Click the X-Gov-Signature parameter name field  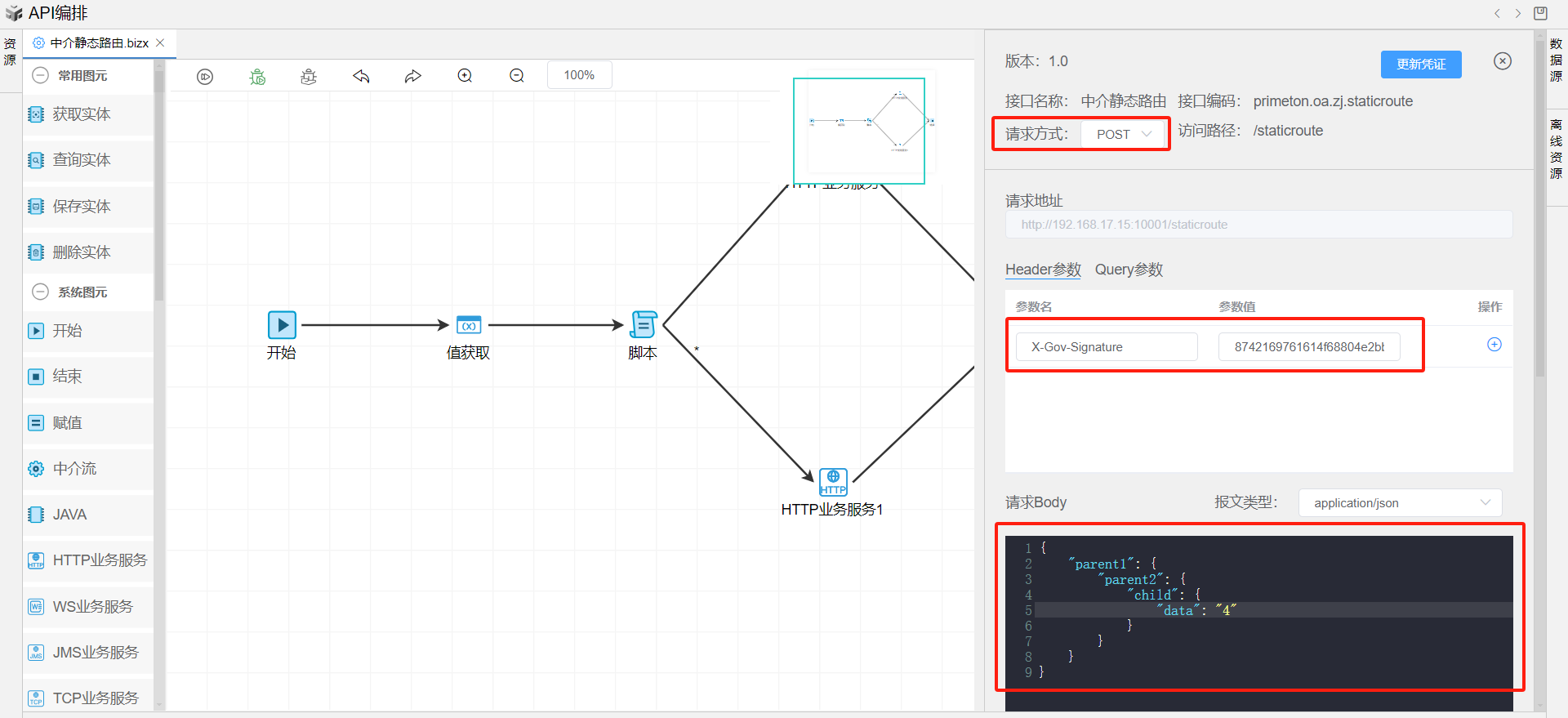(x=1106, y=347)
